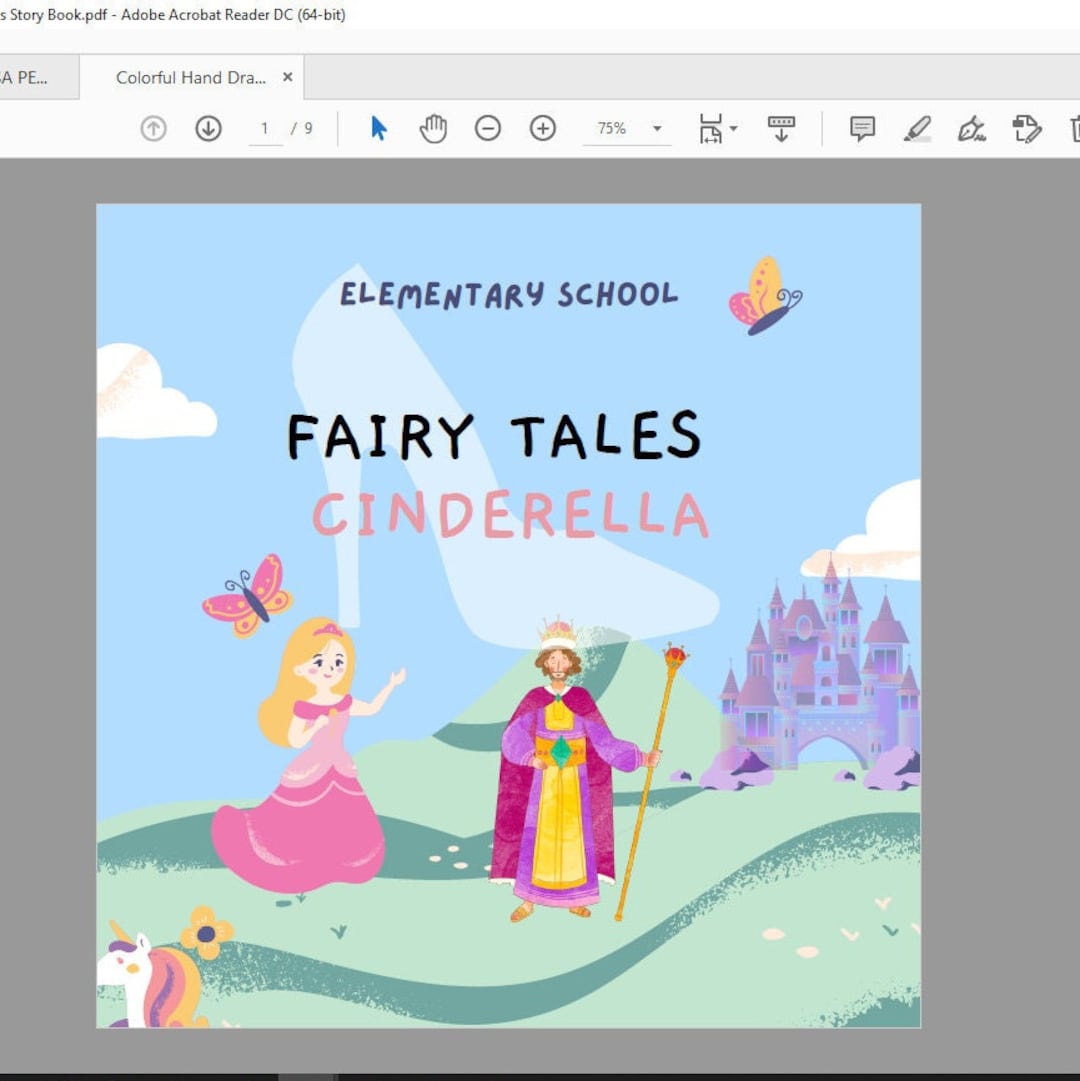
Task: Click the Selection arrow tool
Action: [x=378, y=128]
